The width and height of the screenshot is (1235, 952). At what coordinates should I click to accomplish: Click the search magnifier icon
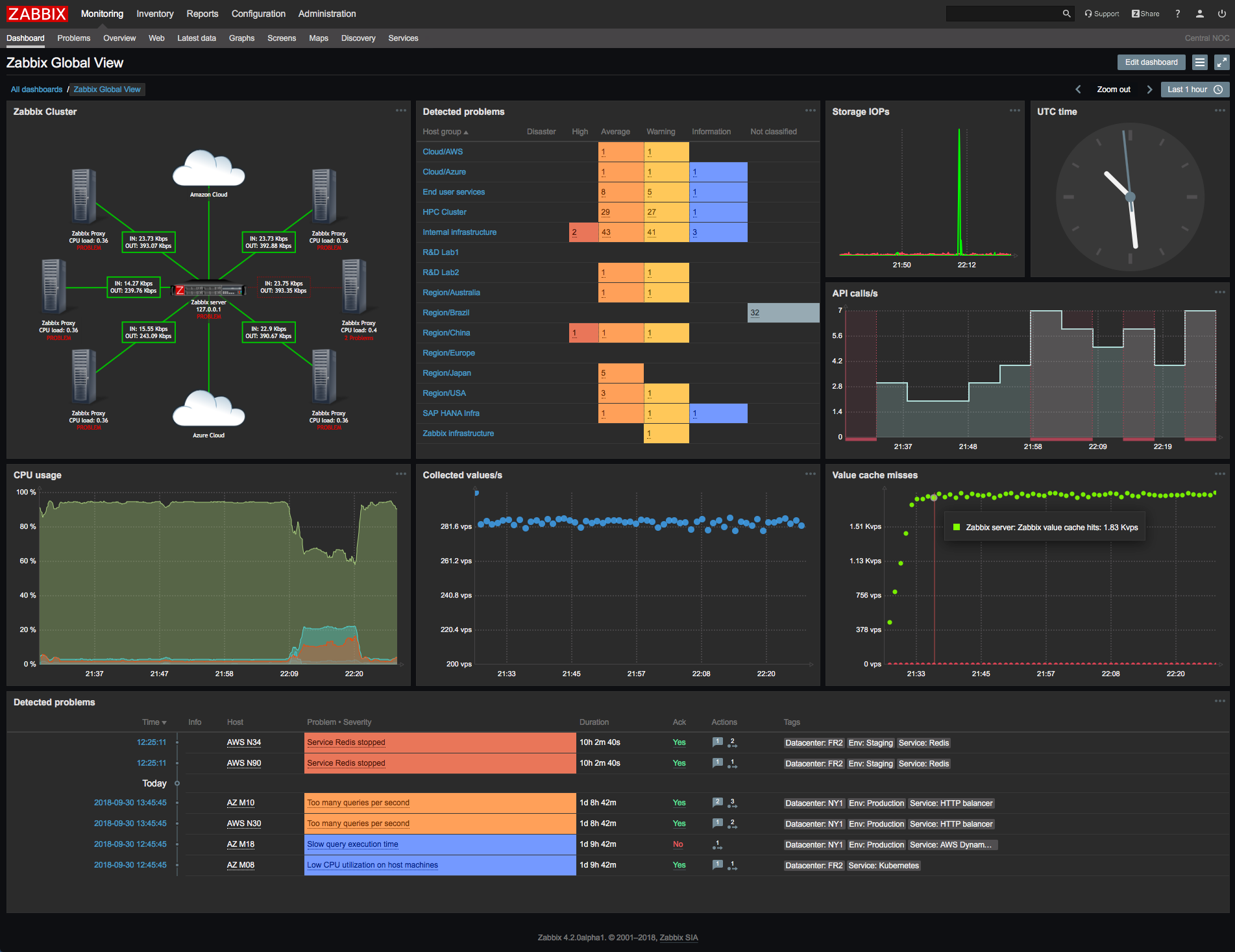point(1066,13)
